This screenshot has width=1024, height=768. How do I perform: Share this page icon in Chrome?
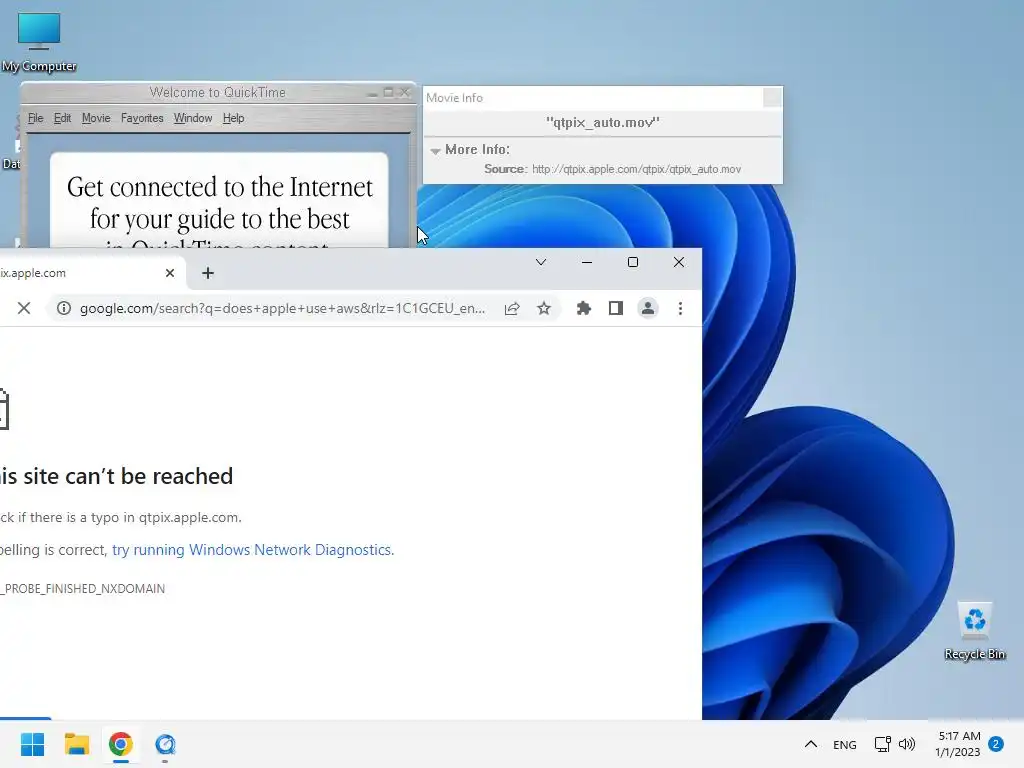click(512, 308)
